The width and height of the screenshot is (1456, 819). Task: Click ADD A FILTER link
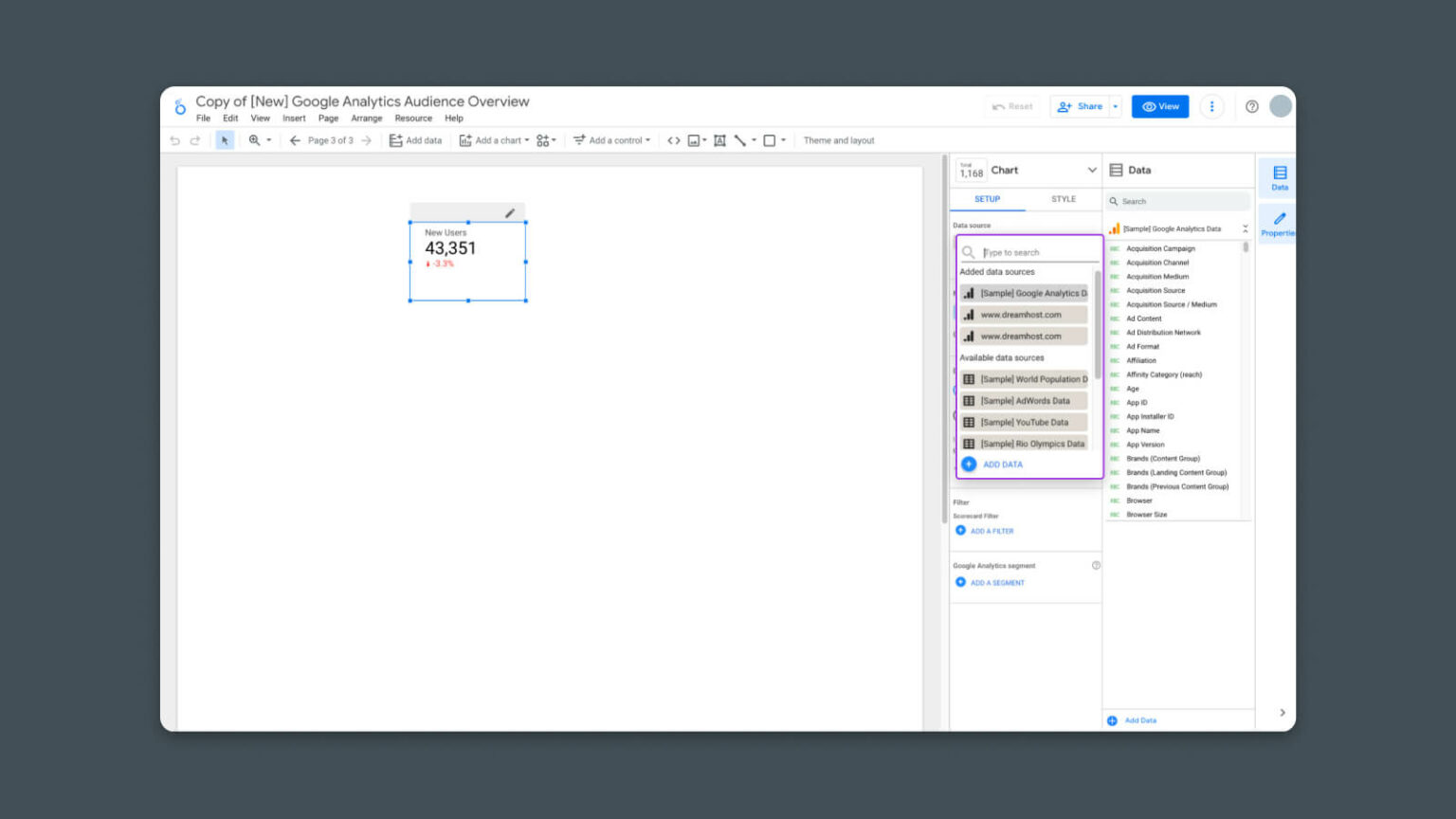990,531
